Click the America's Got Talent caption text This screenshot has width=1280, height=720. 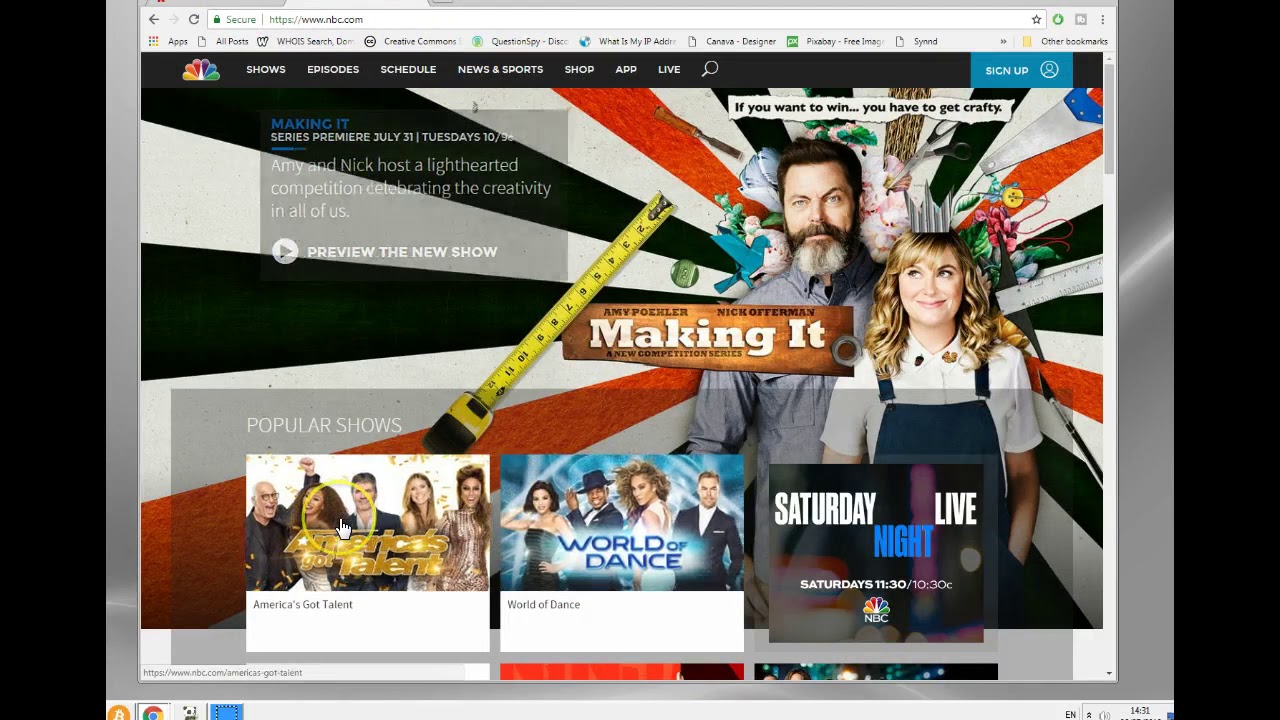303,605
